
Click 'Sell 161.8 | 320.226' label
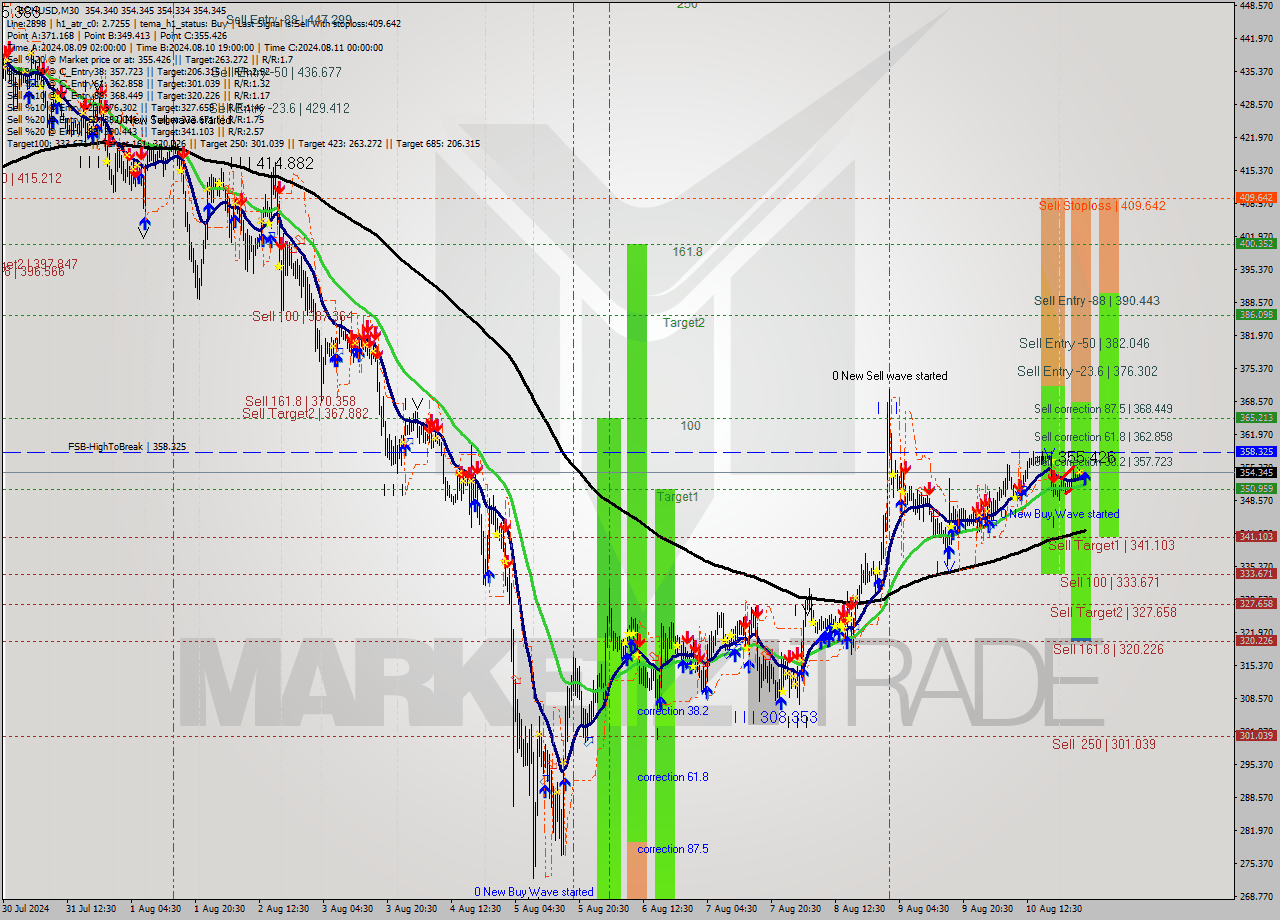tap(1108, 650)
